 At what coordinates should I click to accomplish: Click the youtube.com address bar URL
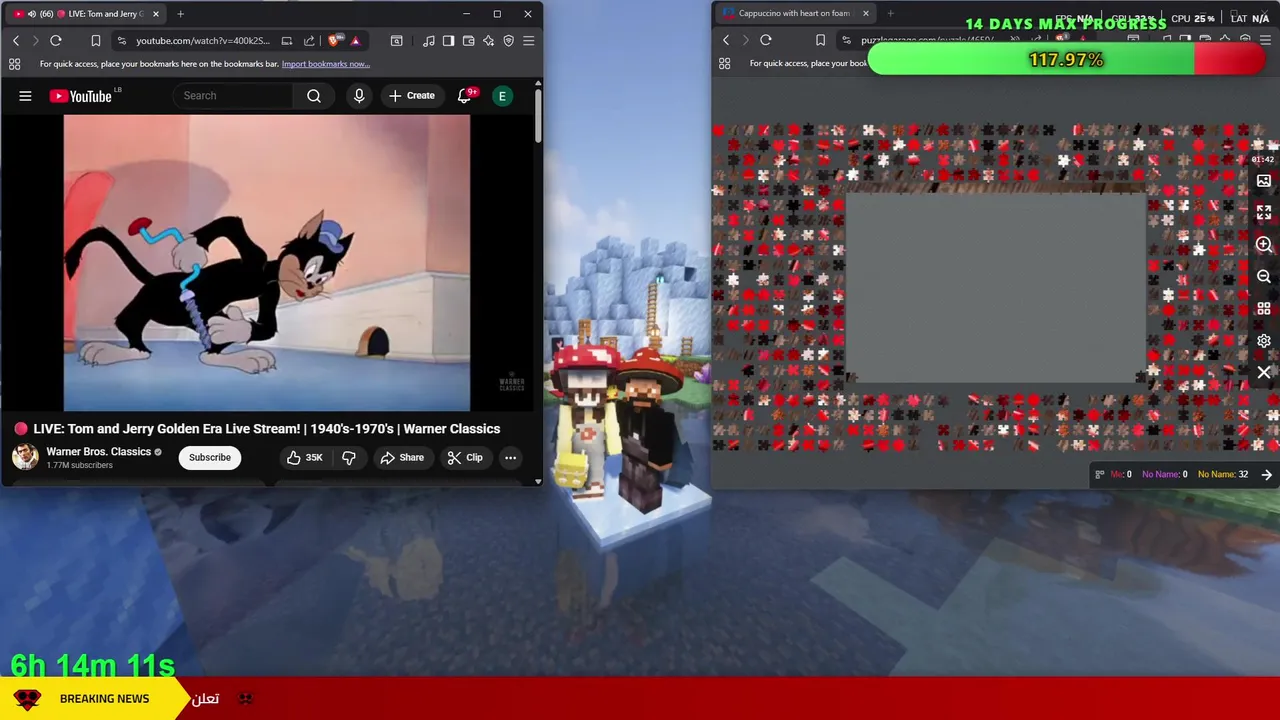pyautogui.click(x=203, y=41)
